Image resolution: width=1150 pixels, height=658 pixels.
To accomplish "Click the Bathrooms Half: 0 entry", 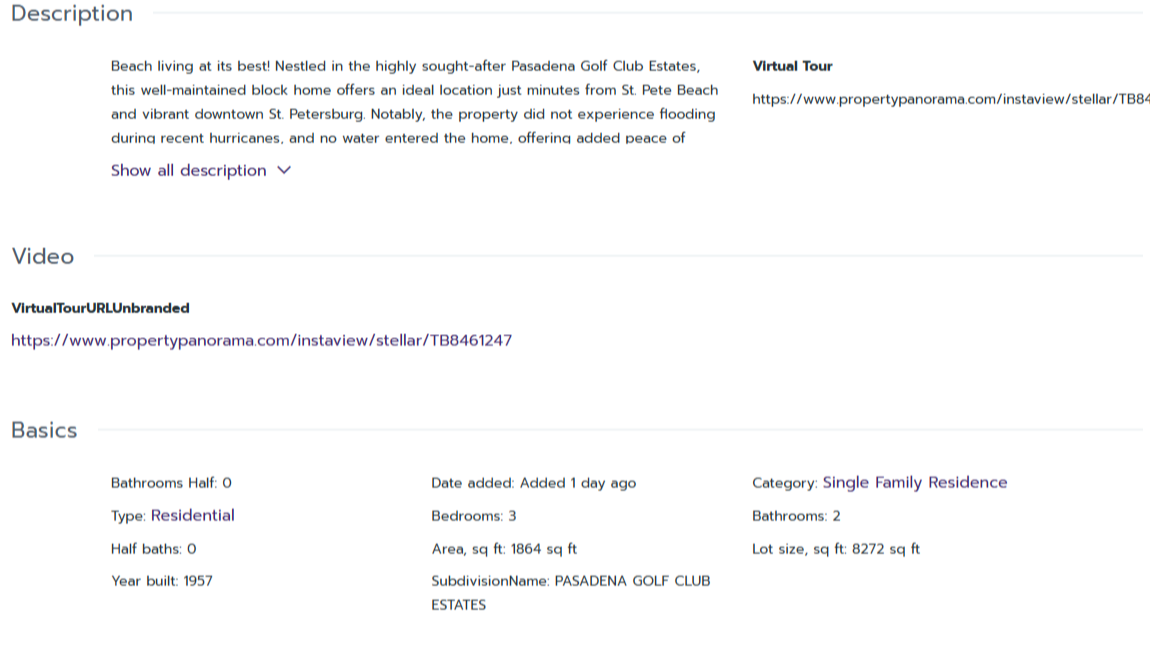I will point(171,483).
